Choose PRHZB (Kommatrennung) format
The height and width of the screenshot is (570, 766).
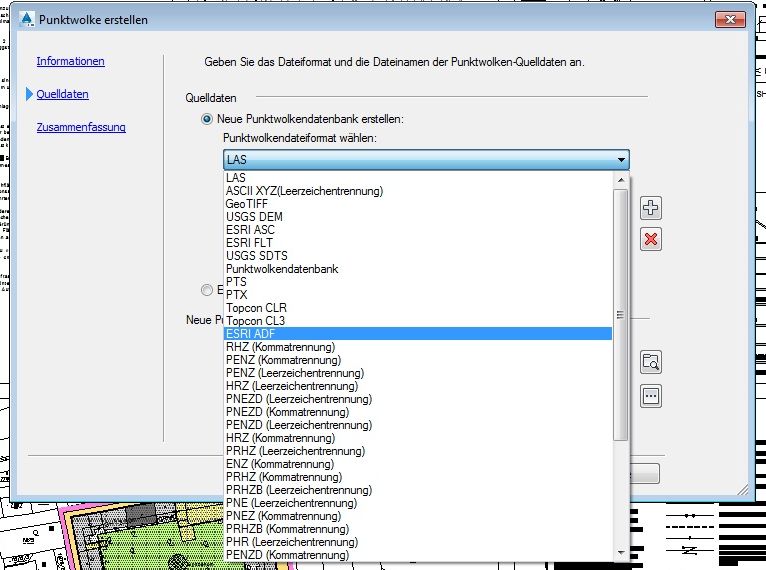tap(418, 529)
